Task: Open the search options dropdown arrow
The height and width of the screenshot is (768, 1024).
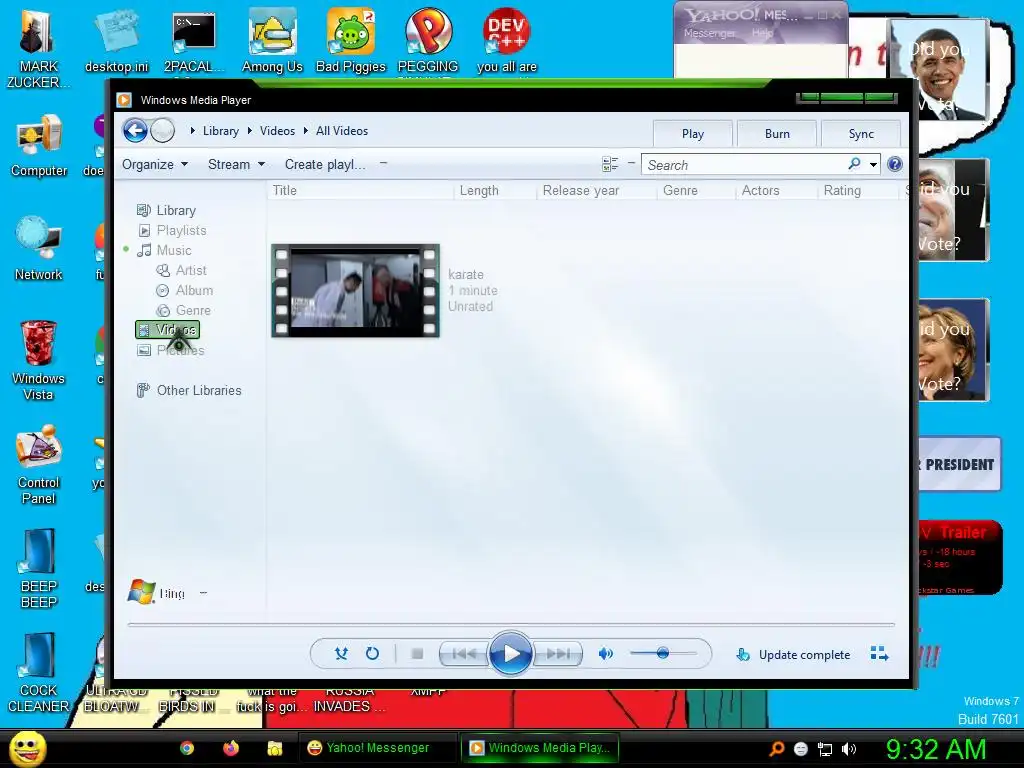Action: [x=873, y=165]
